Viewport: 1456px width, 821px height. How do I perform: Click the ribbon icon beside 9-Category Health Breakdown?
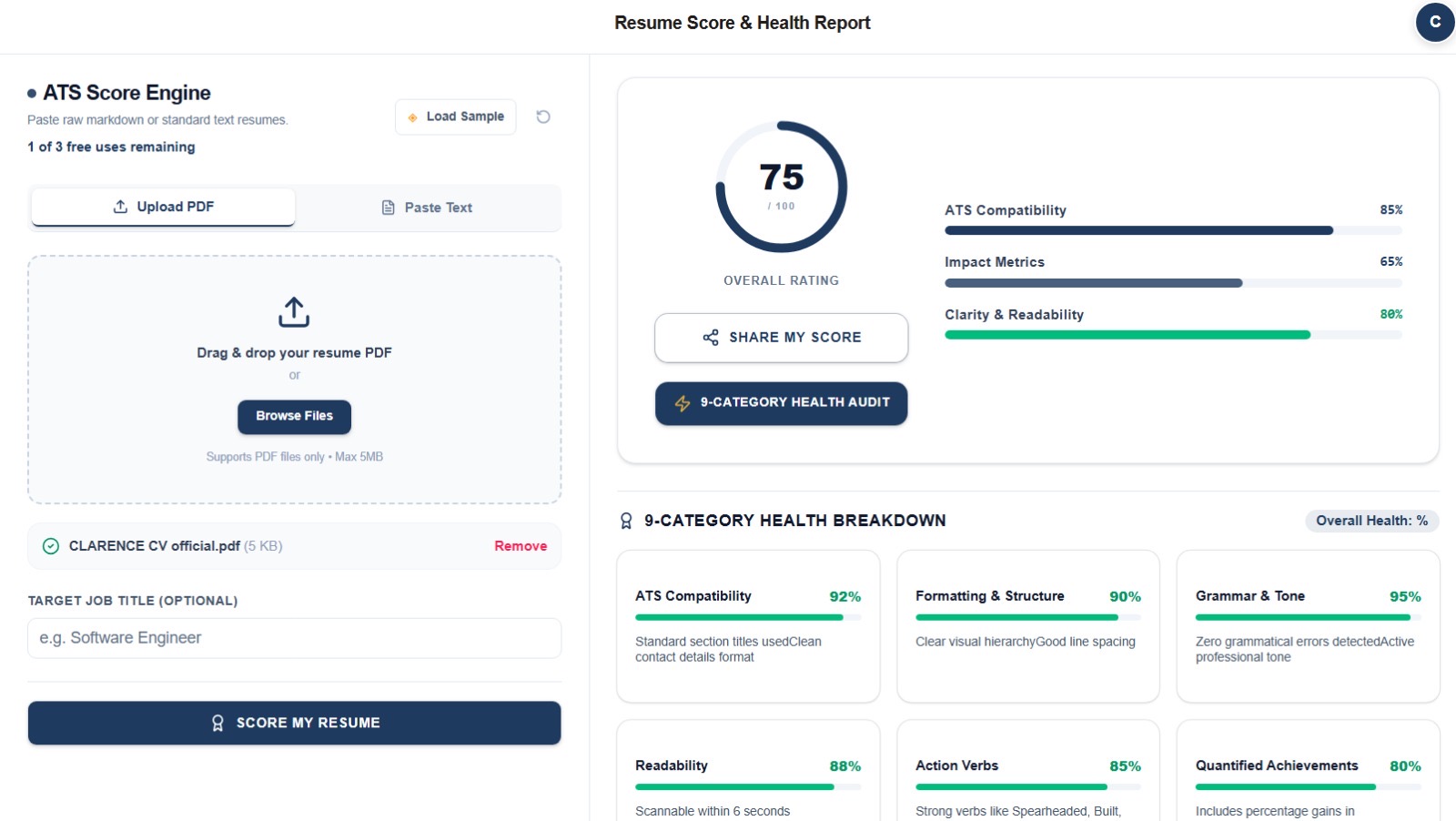coord(626,521)
